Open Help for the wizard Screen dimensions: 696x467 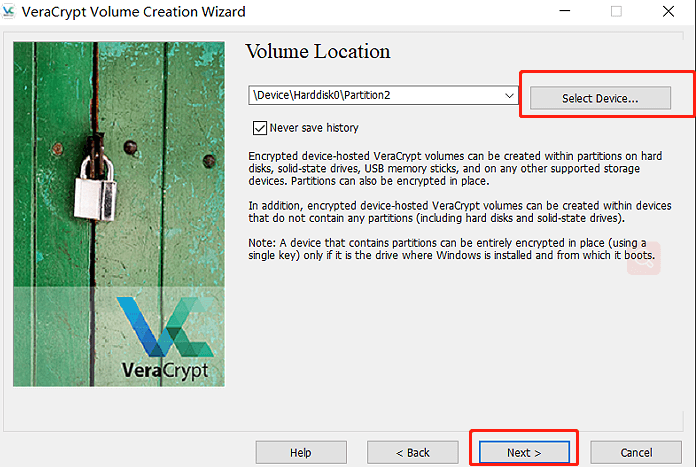[301, 452]
